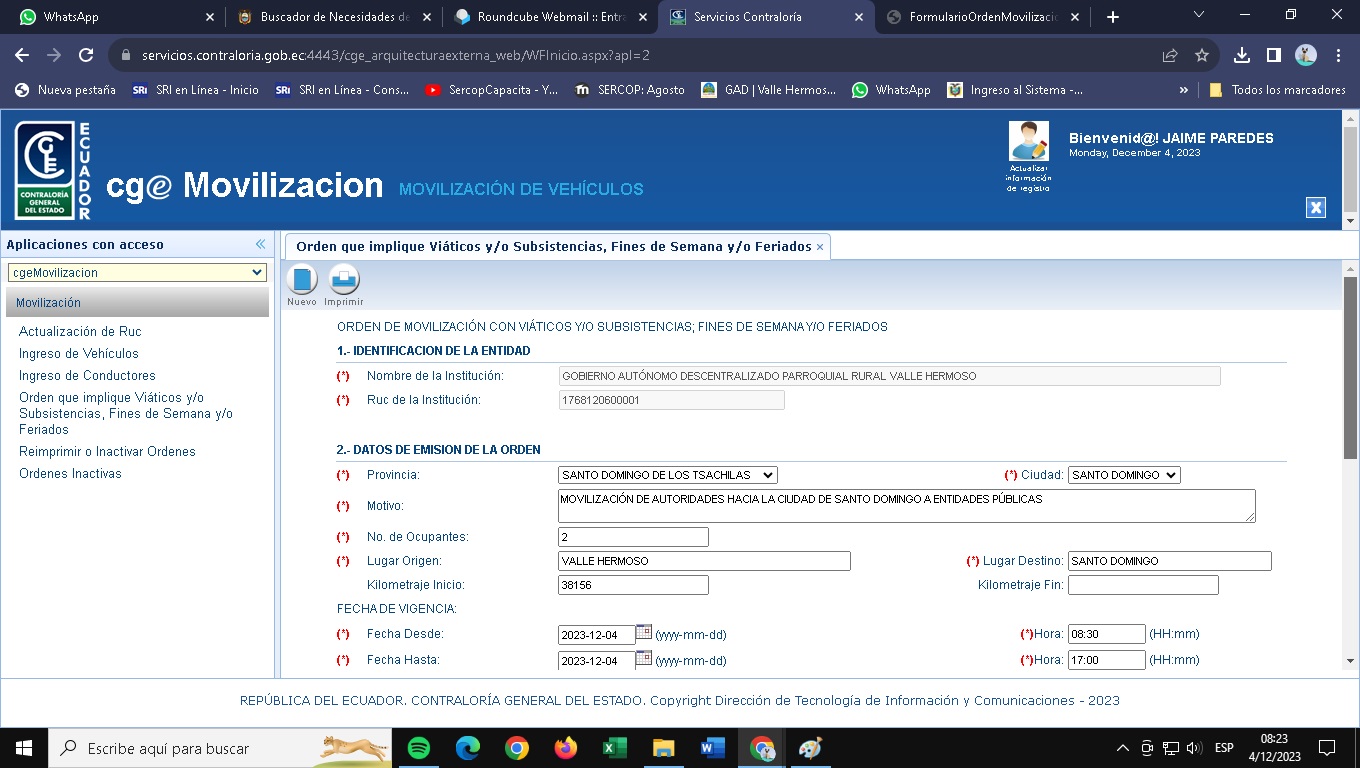Collapse the Aplicaciones con acceso panel
The height and width of the screenshot is (768, 1360).
[x=260, y=244]
